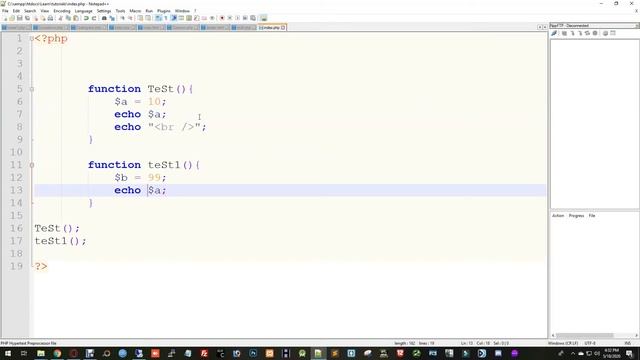Open the Edit menu

16,11
